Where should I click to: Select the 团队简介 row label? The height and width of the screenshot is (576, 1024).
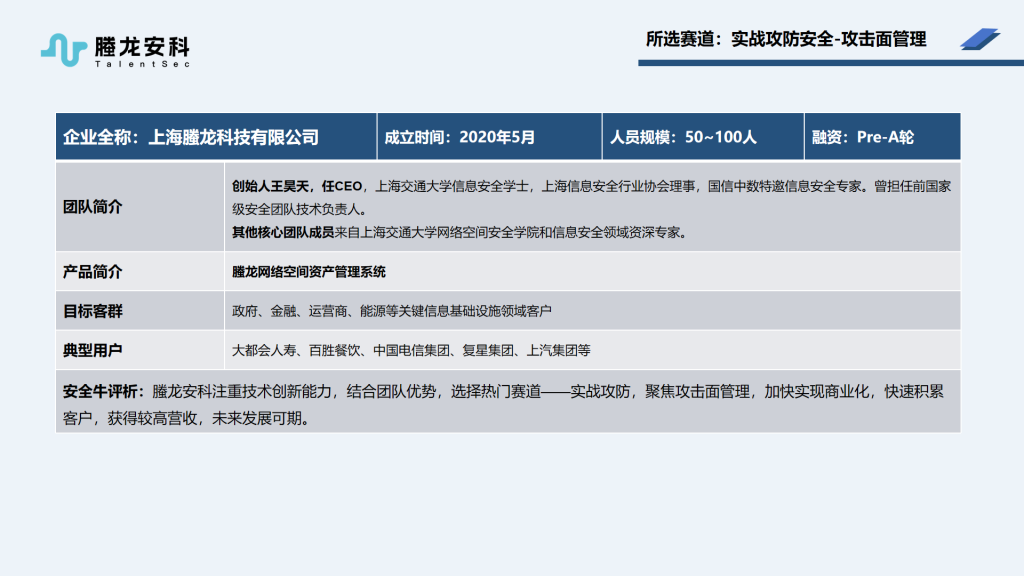click(x=93, y=207)
